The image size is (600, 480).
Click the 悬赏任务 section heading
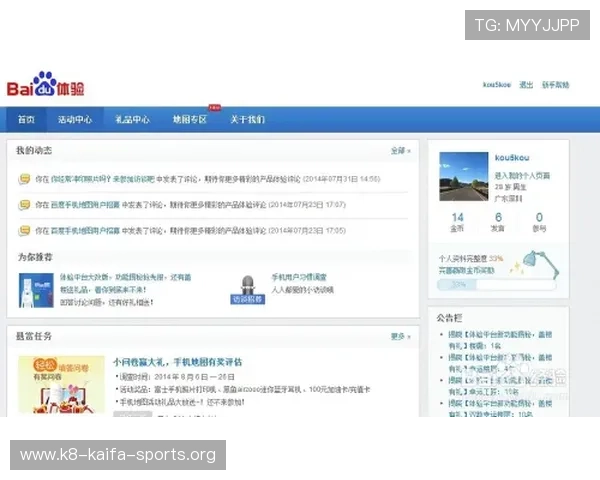pos(34,336)
